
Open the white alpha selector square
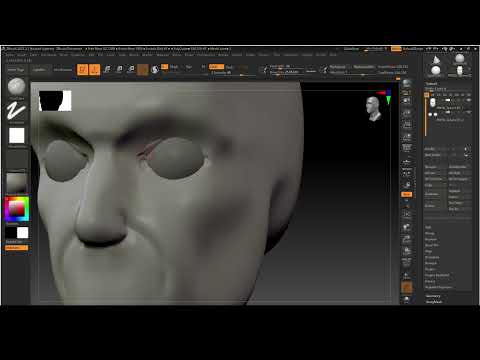pyautogui.click(x=16, y=136)
